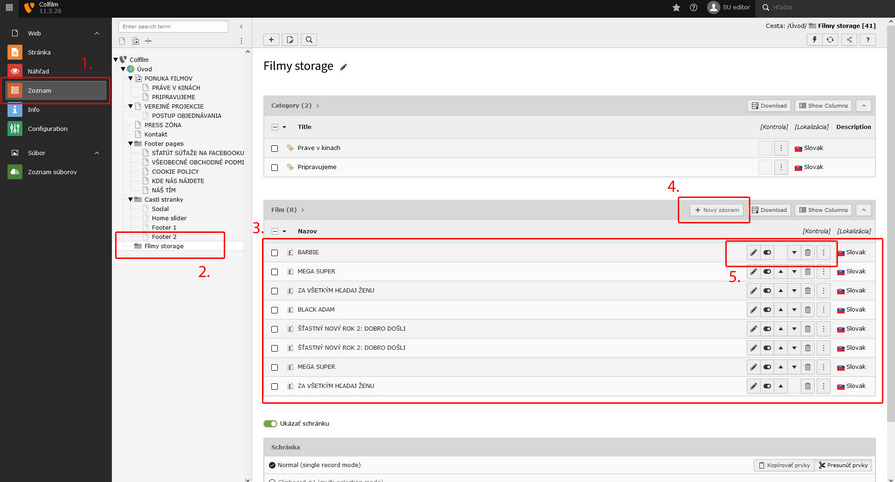The width and height of the screenshot is (895, 482).
Task: Edit the BARBIE record pencil icon
Action: 753,252
